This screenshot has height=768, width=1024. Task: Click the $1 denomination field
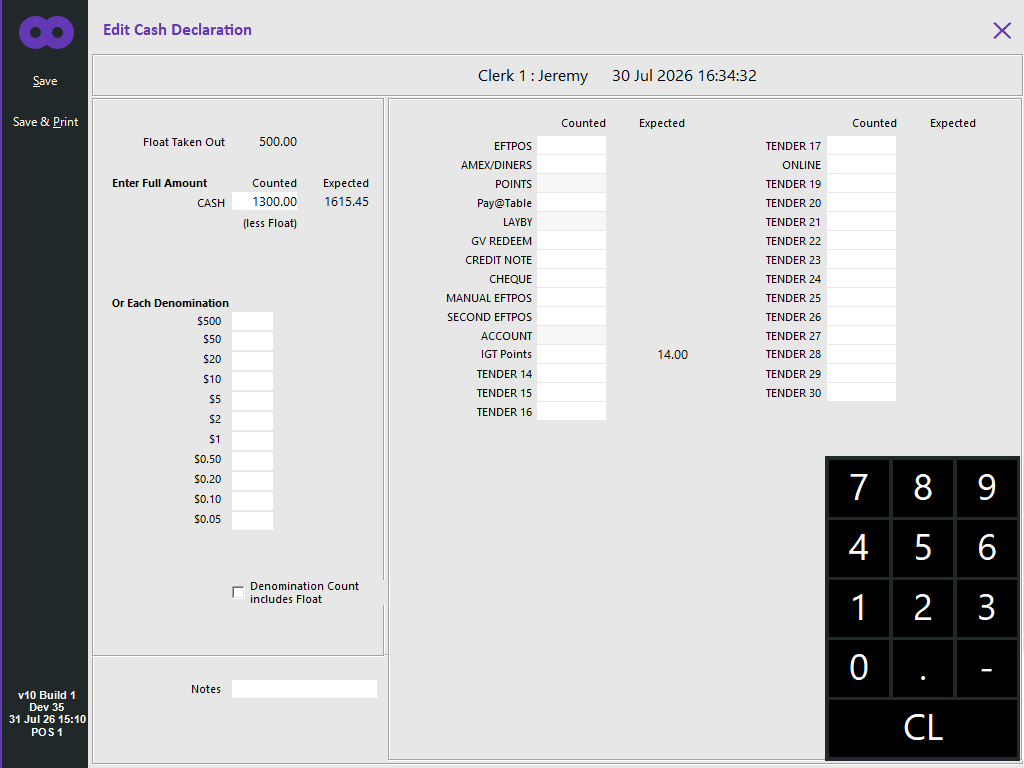point(252,440)
